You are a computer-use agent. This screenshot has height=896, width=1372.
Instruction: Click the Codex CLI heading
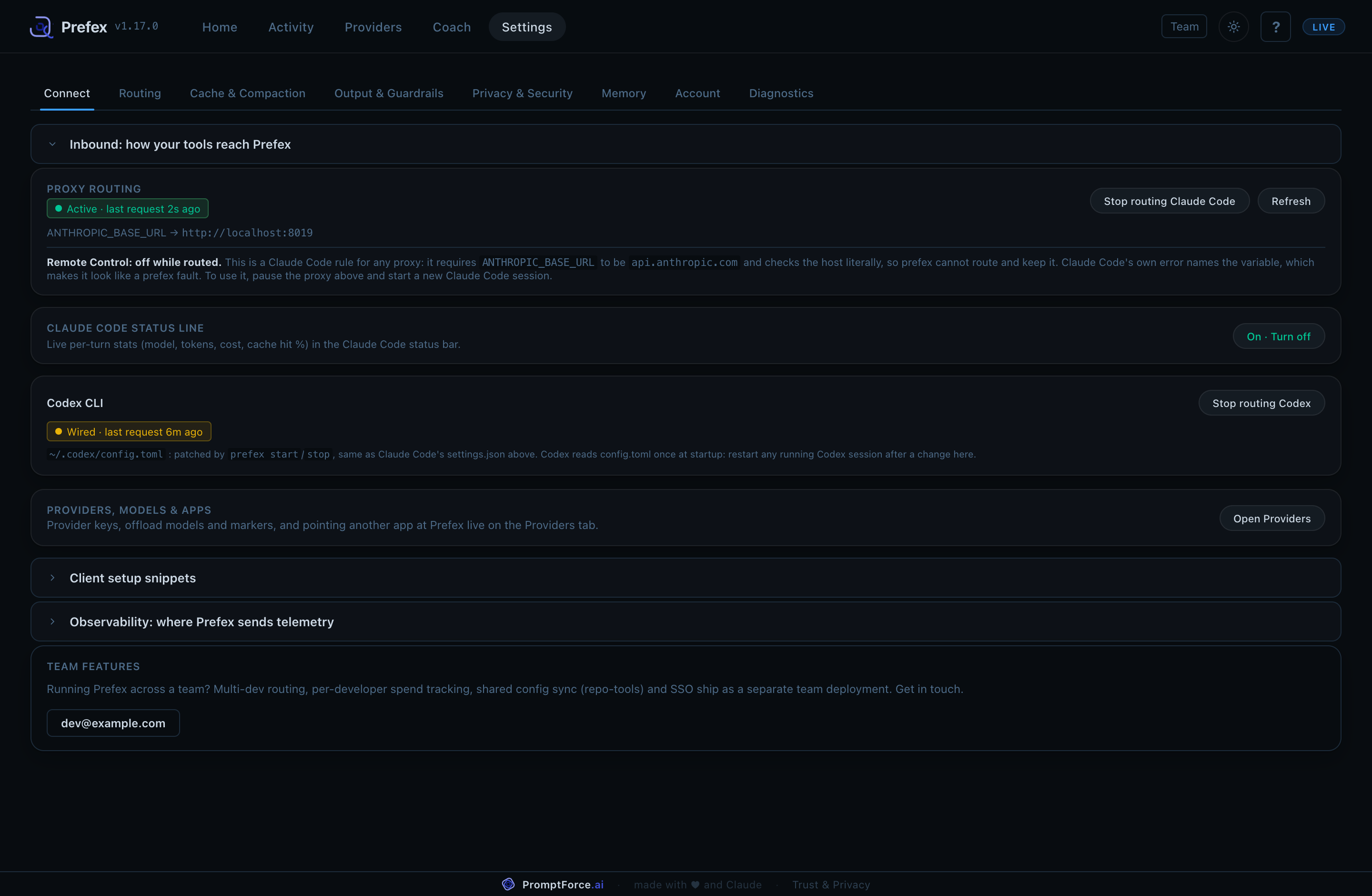(75, 403)
